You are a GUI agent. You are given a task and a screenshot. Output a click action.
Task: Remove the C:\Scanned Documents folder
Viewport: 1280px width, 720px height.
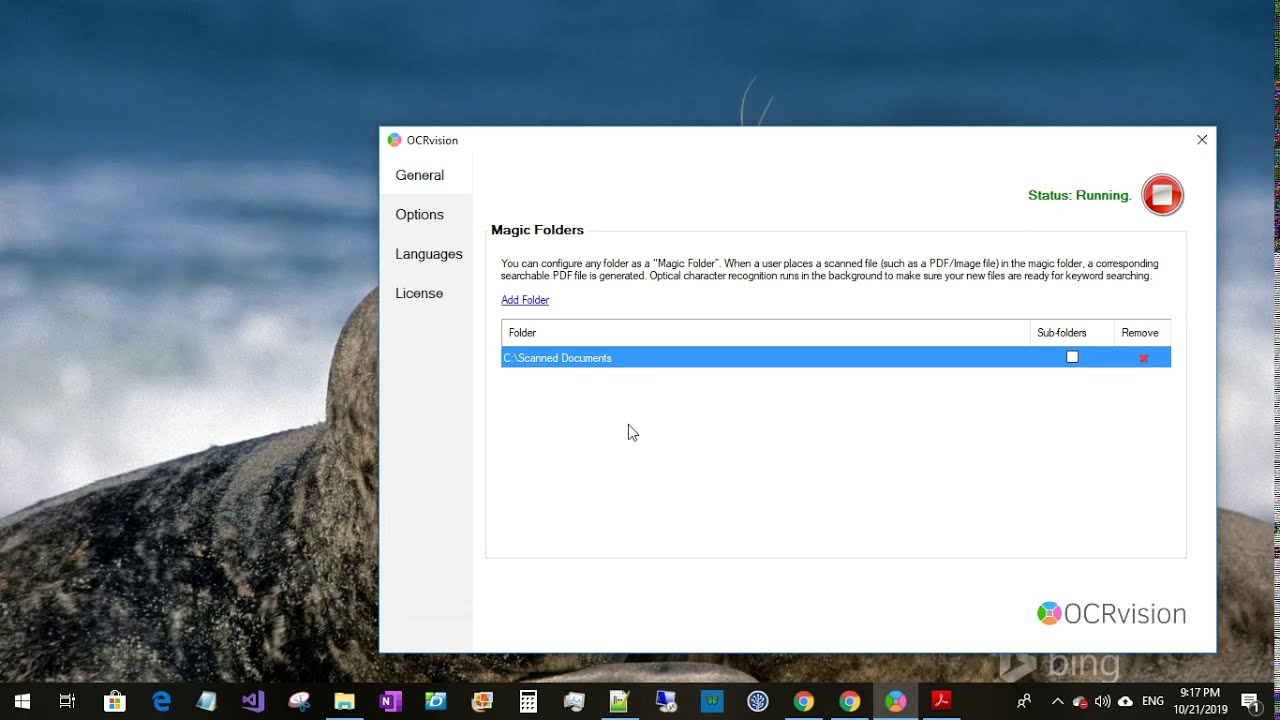click(1143, 358)
